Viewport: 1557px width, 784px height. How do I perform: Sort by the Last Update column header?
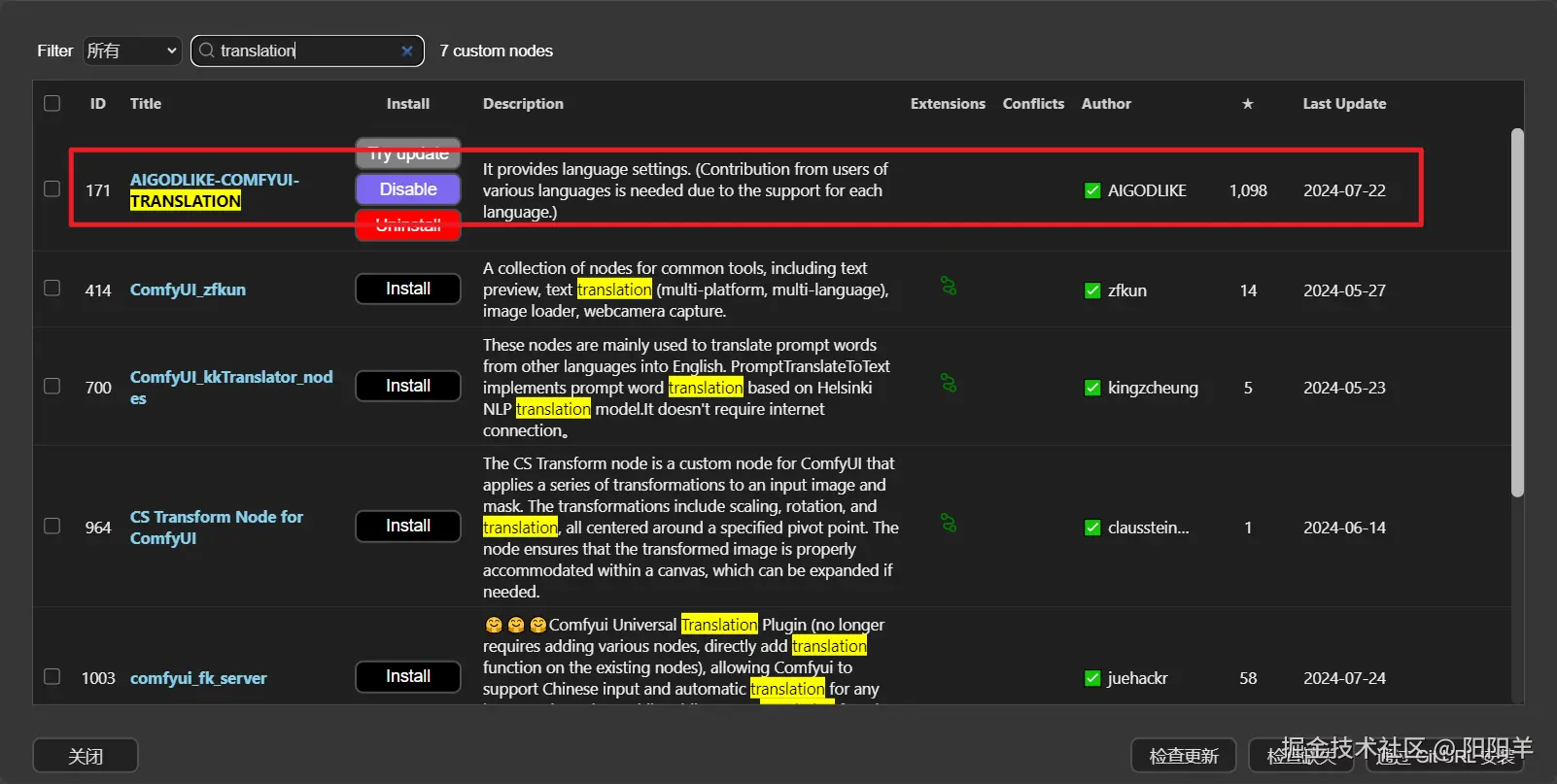pyautogui.click(x=1344, y=104)
